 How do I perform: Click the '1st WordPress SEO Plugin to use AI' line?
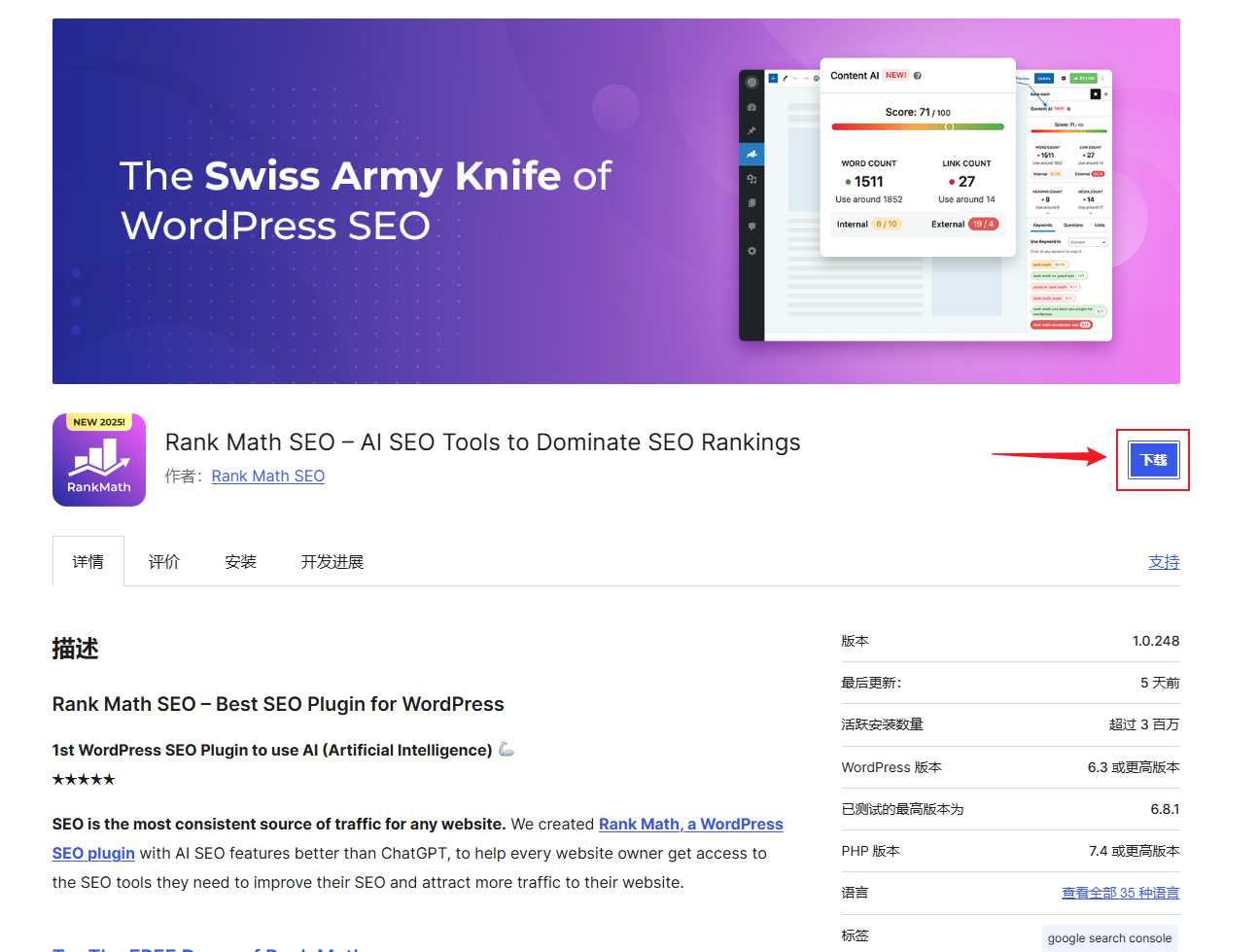(x=272, y=750)
